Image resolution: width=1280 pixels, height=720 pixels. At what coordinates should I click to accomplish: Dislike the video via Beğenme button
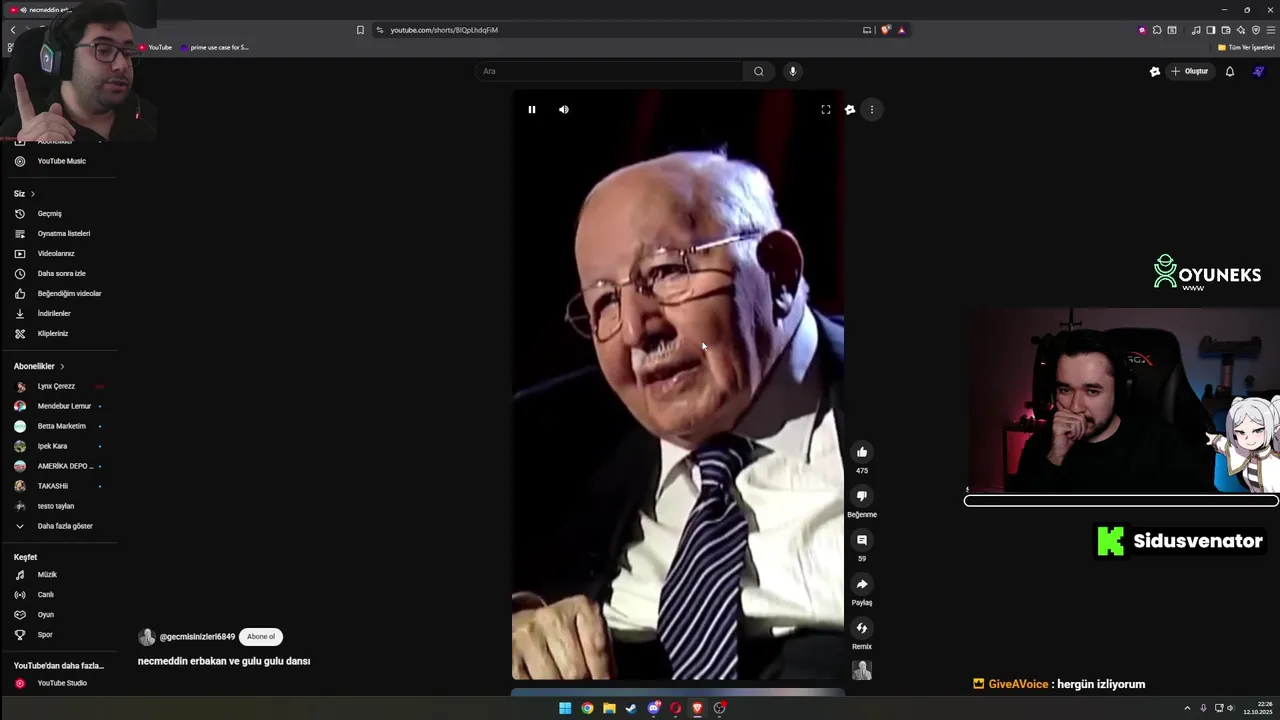tap(862, 496)
